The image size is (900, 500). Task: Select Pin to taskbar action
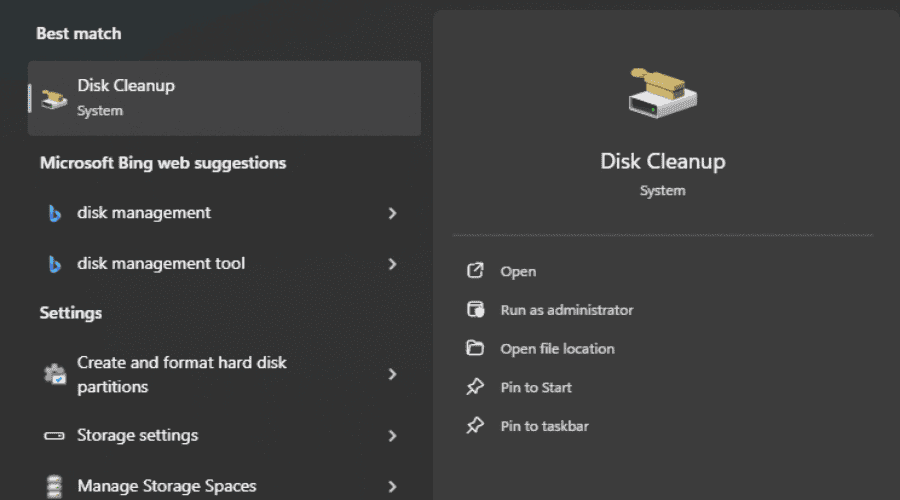544,426
